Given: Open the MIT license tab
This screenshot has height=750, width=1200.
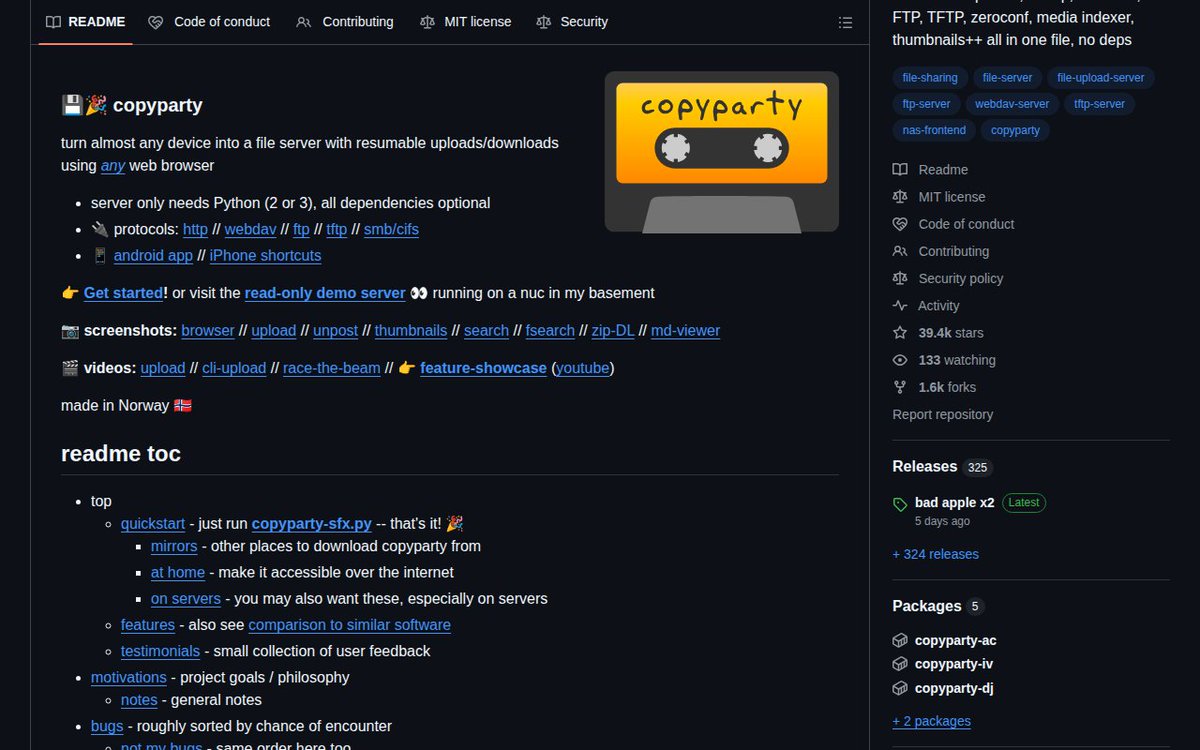Looking at the screenshot, I should (x=465, y=21).
